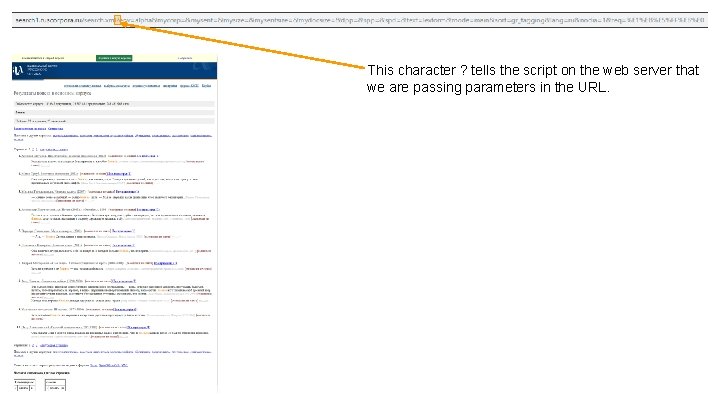Click the search results page screenshot thumbnail
This screenshot has width=720, height=405.
114,223
